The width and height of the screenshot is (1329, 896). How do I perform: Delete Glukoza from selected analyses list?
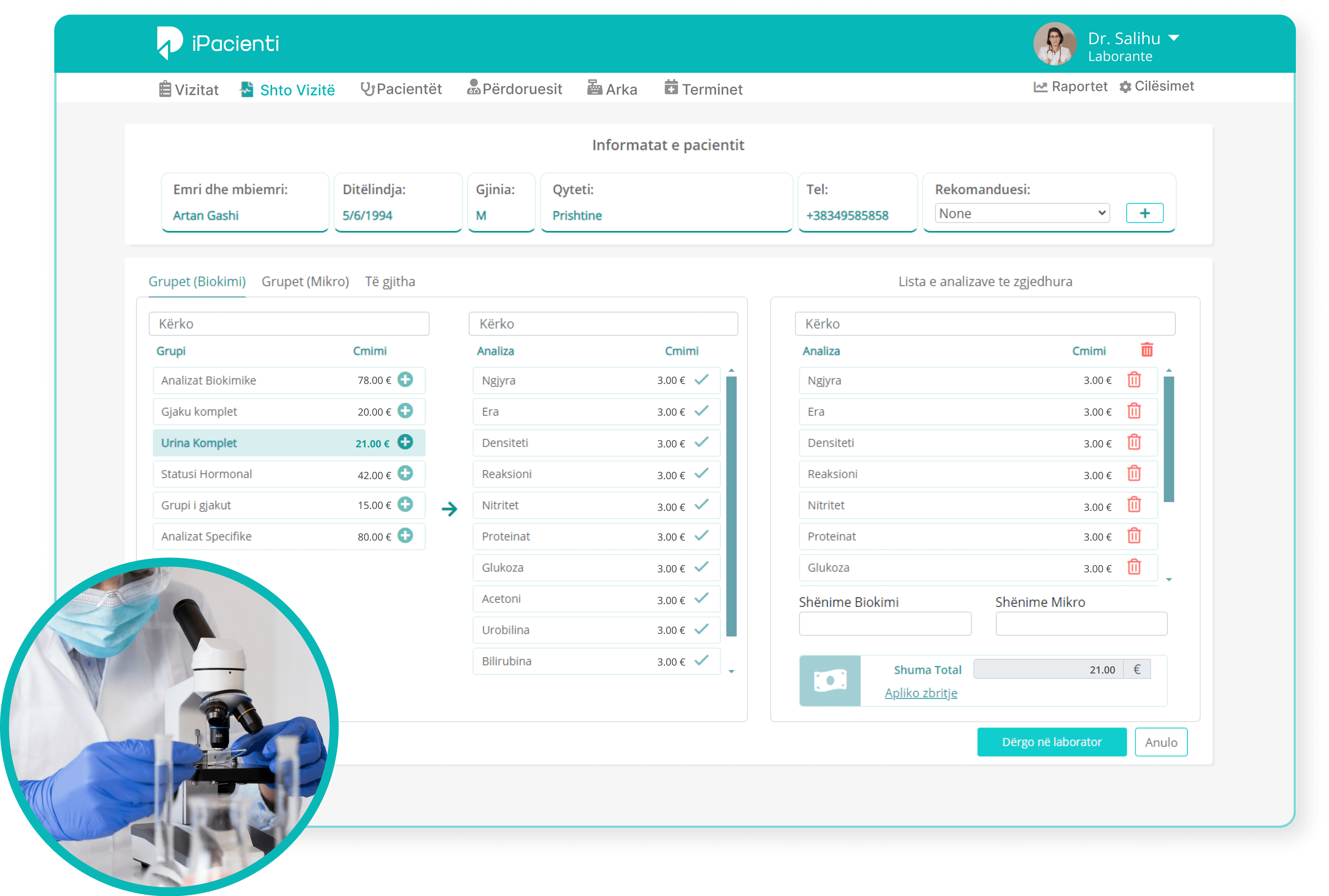click(1134, 567)
